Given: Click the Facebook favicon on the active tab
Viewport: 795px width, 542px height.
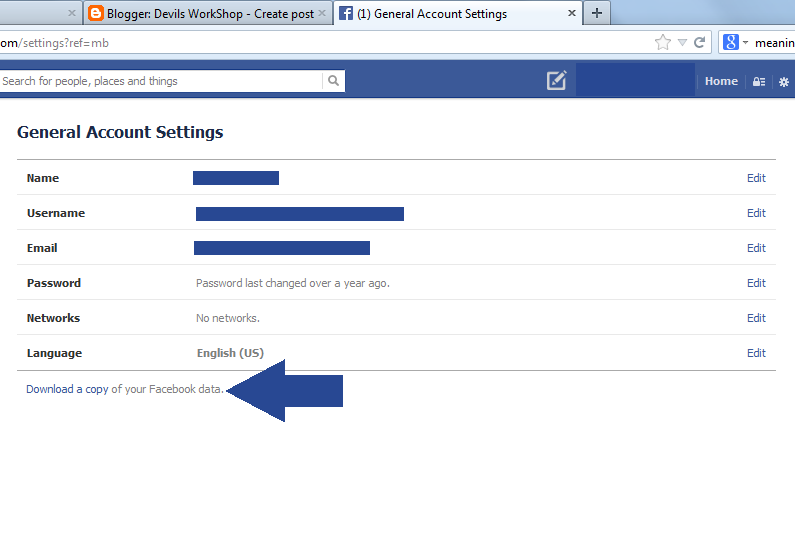Looking at the screenshot, I should (x=346, y=14).
